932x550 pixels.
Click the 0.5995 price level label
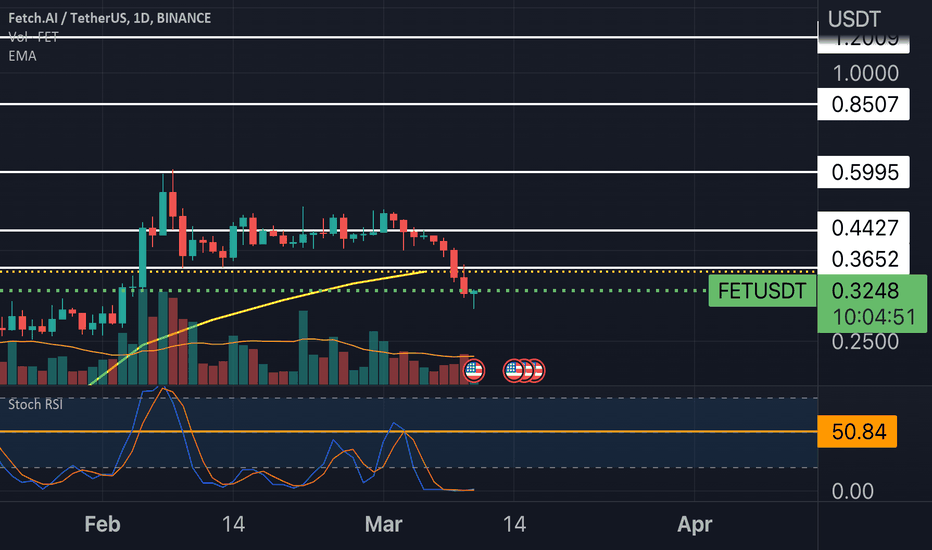tap(864, 172)
